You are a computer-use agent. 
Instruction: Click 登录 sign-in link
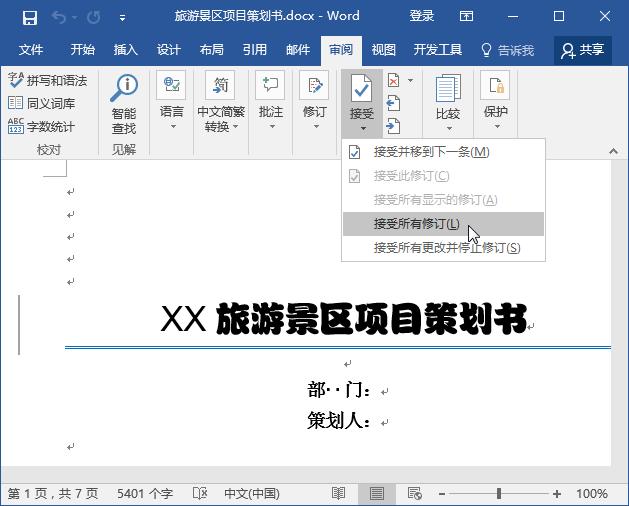[x=422, y=16]
